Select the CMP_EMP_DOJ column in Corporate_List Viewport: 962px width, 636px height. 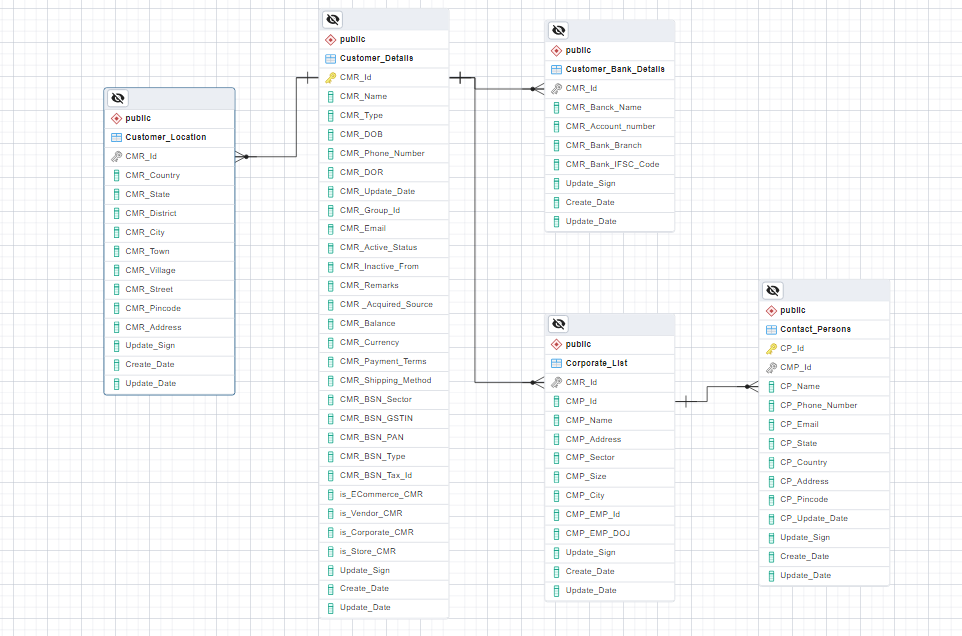coord(597,533)
